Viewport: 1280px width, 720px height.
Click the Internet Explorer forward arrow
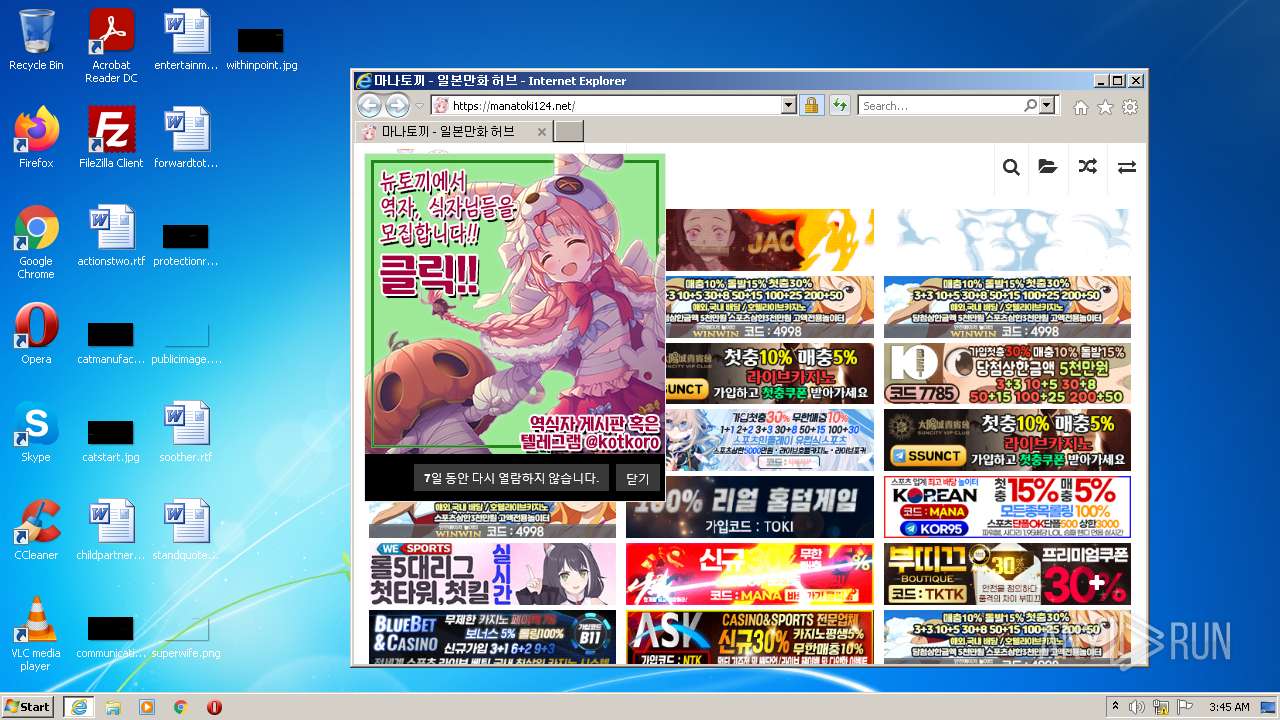(x=397, y=105)
